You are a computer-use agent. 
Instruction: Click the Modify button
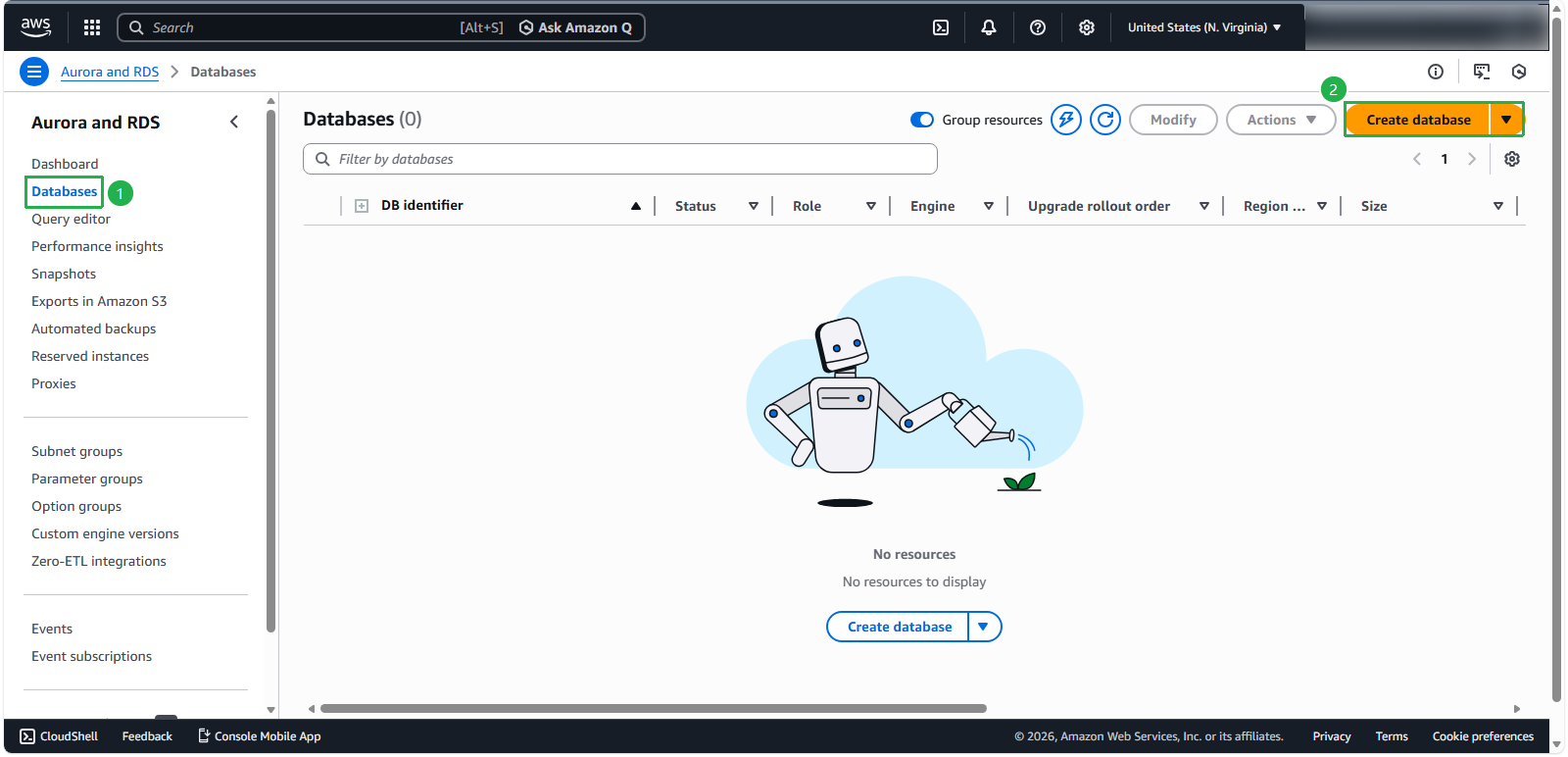point(1173,120)
